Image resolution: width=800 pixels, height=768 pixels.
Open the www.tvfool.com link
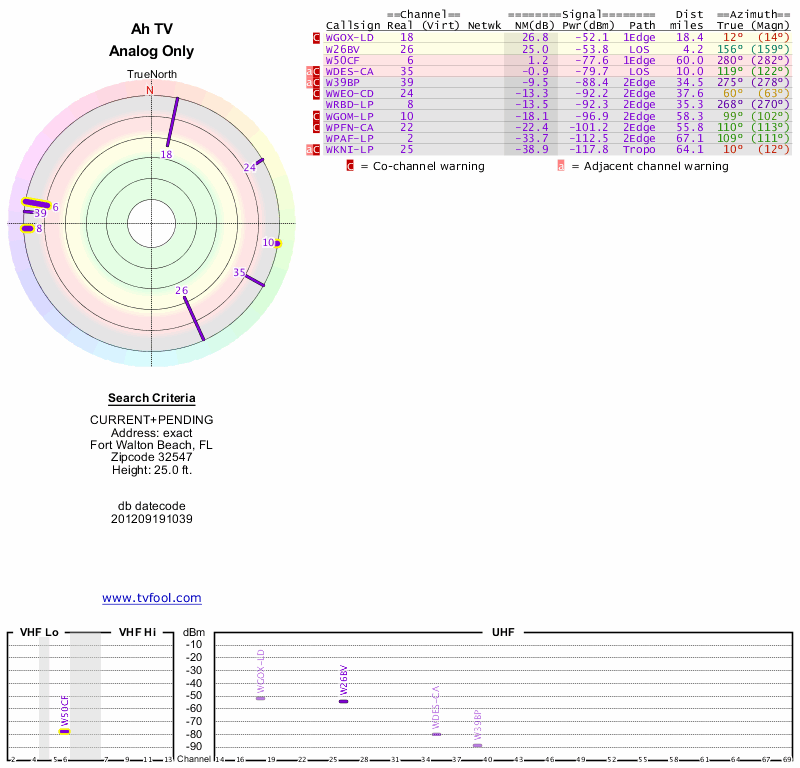click(151, 598)
